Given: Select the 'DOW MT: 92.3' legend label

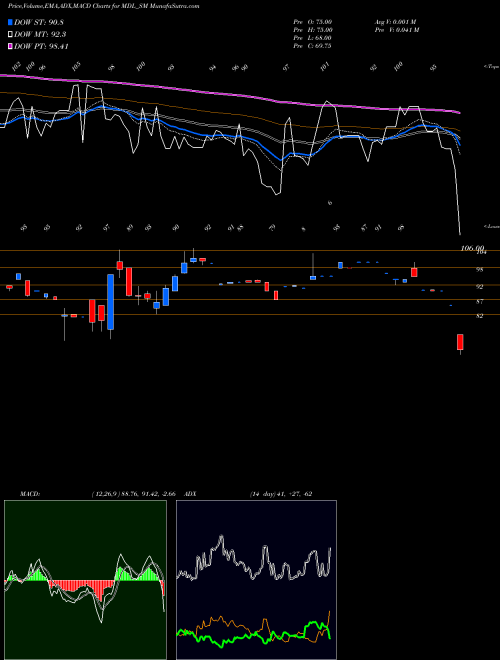Looking at the screenshot, I should [x=40, y=35].
